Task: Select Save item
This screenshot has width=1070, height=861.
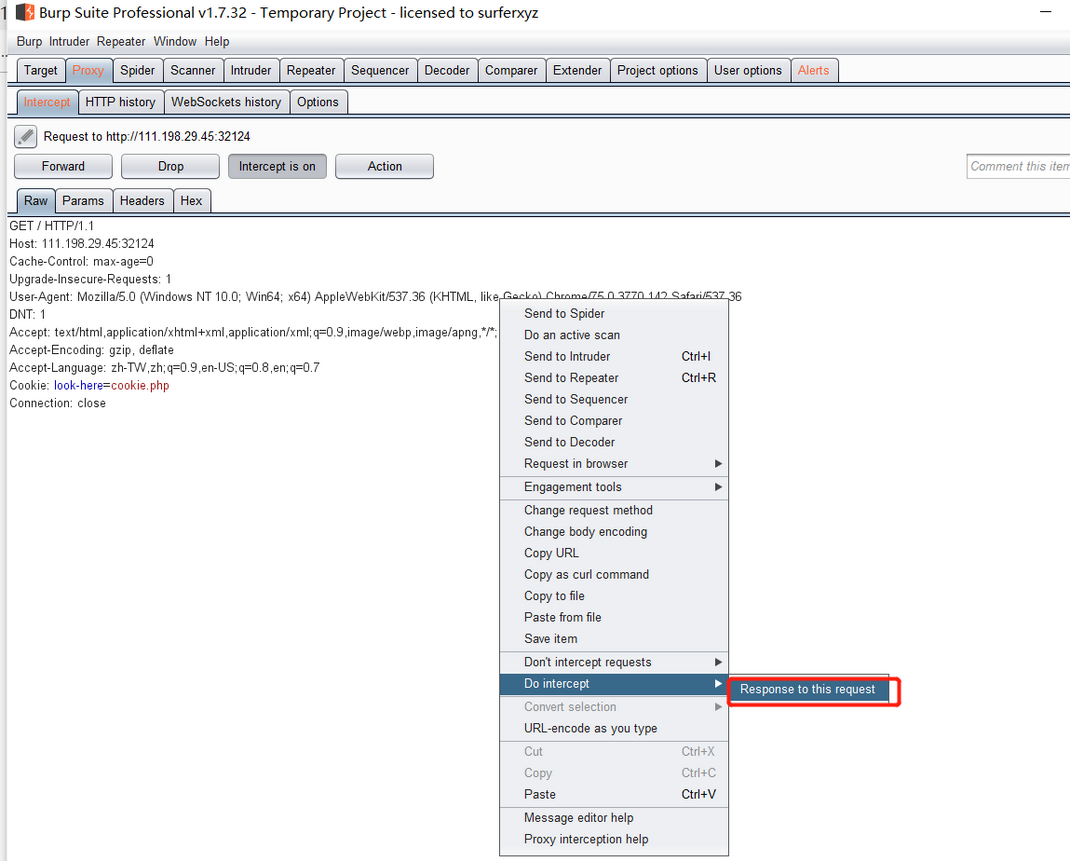Action: (613, 639)
